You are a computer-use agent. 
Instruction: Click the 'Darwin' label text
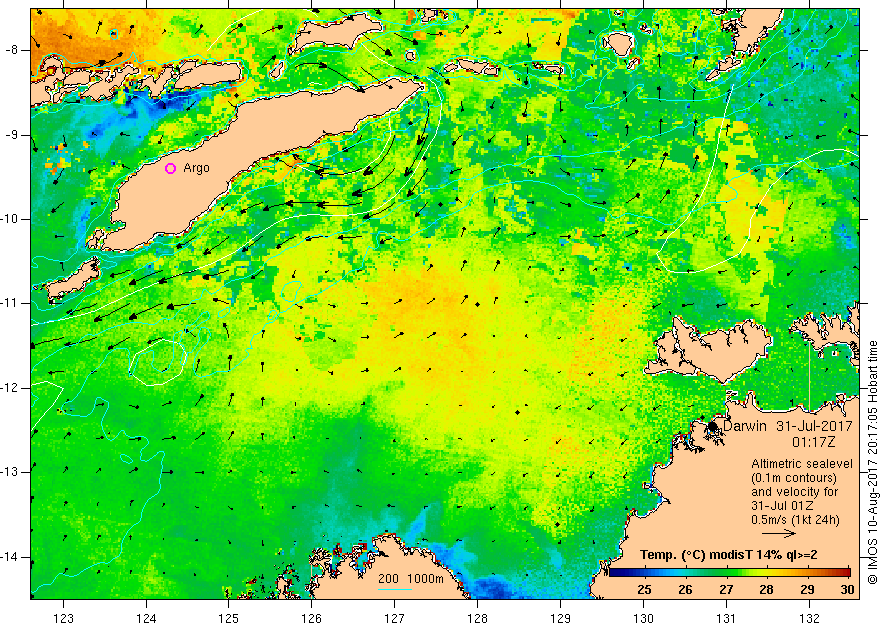(745, 426)
